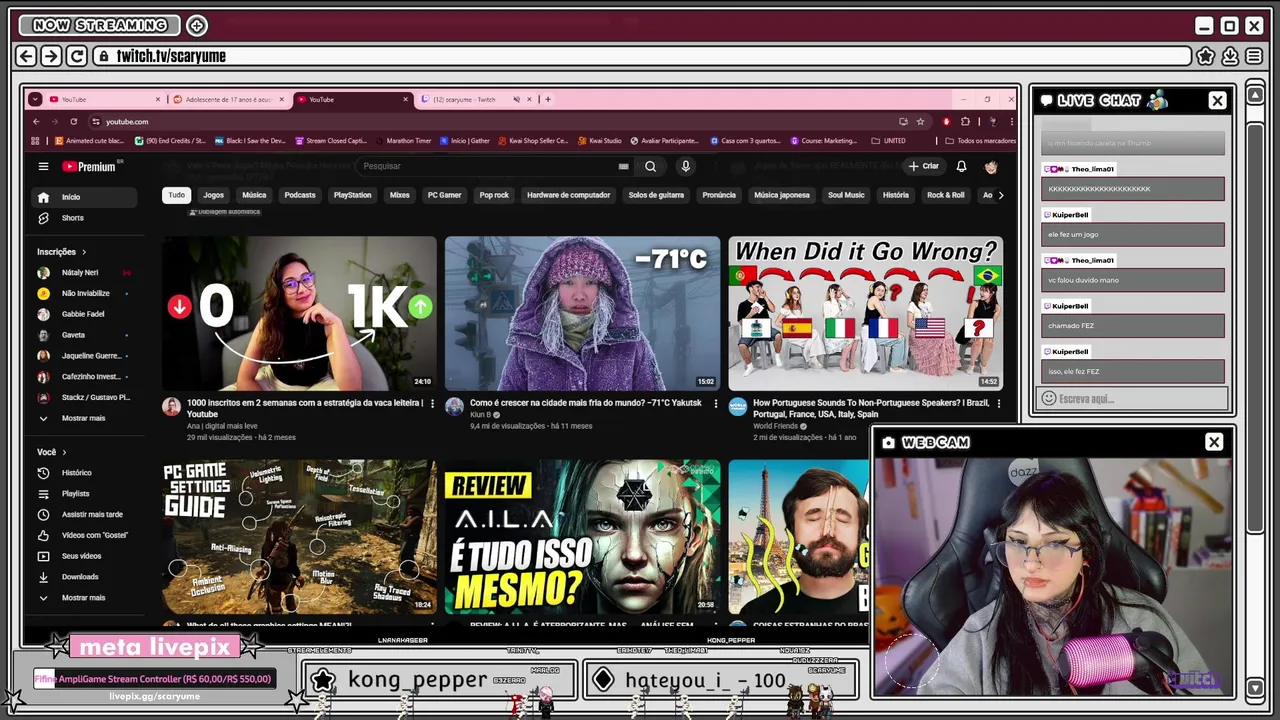Open a new Chrome tab
The width and height of the screenshot is (1280, 720).
(548, 99)
